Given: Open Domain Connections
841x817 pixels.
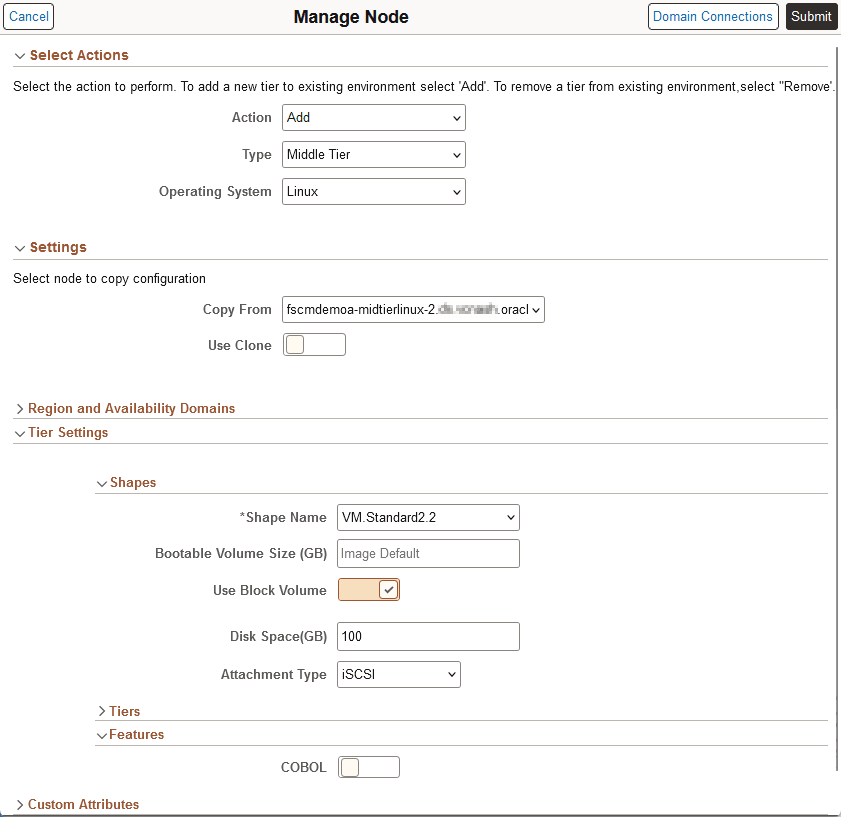Looking at the screenshot, I should coord(713,16).
